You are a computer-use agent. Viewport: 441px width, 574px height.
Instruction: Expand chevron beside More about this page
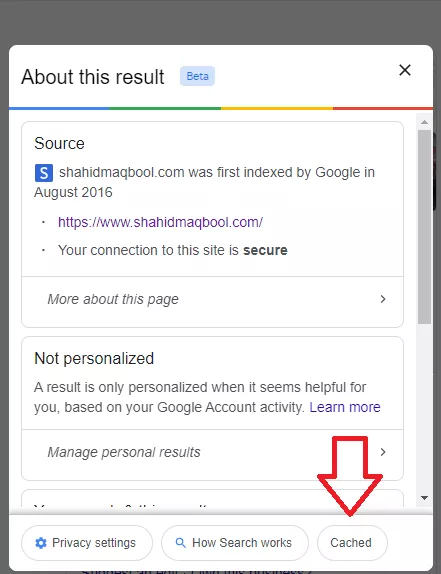tap(383, 299)
